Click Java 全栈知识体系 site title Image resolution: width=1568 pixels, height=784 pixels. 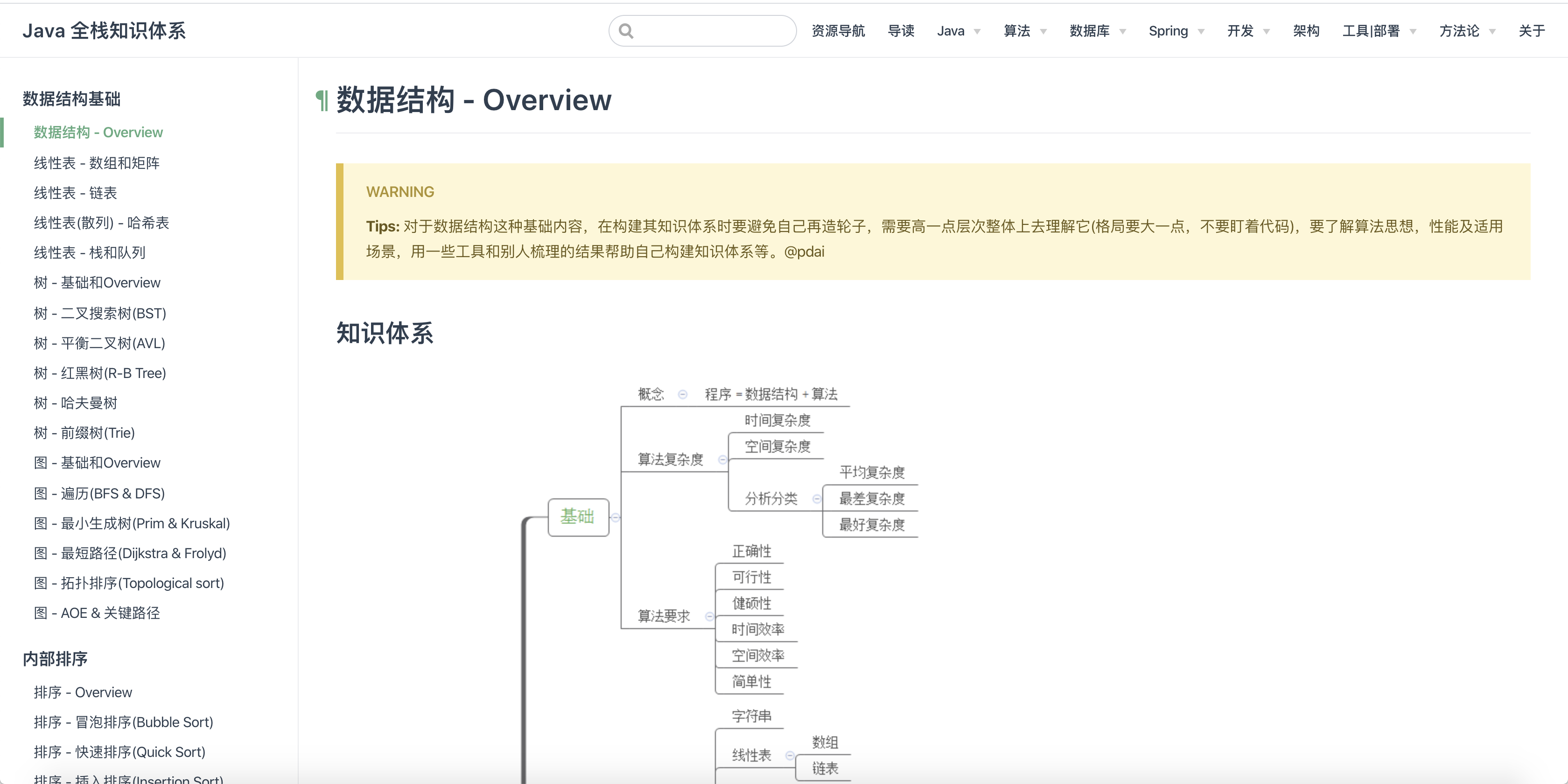104,30
